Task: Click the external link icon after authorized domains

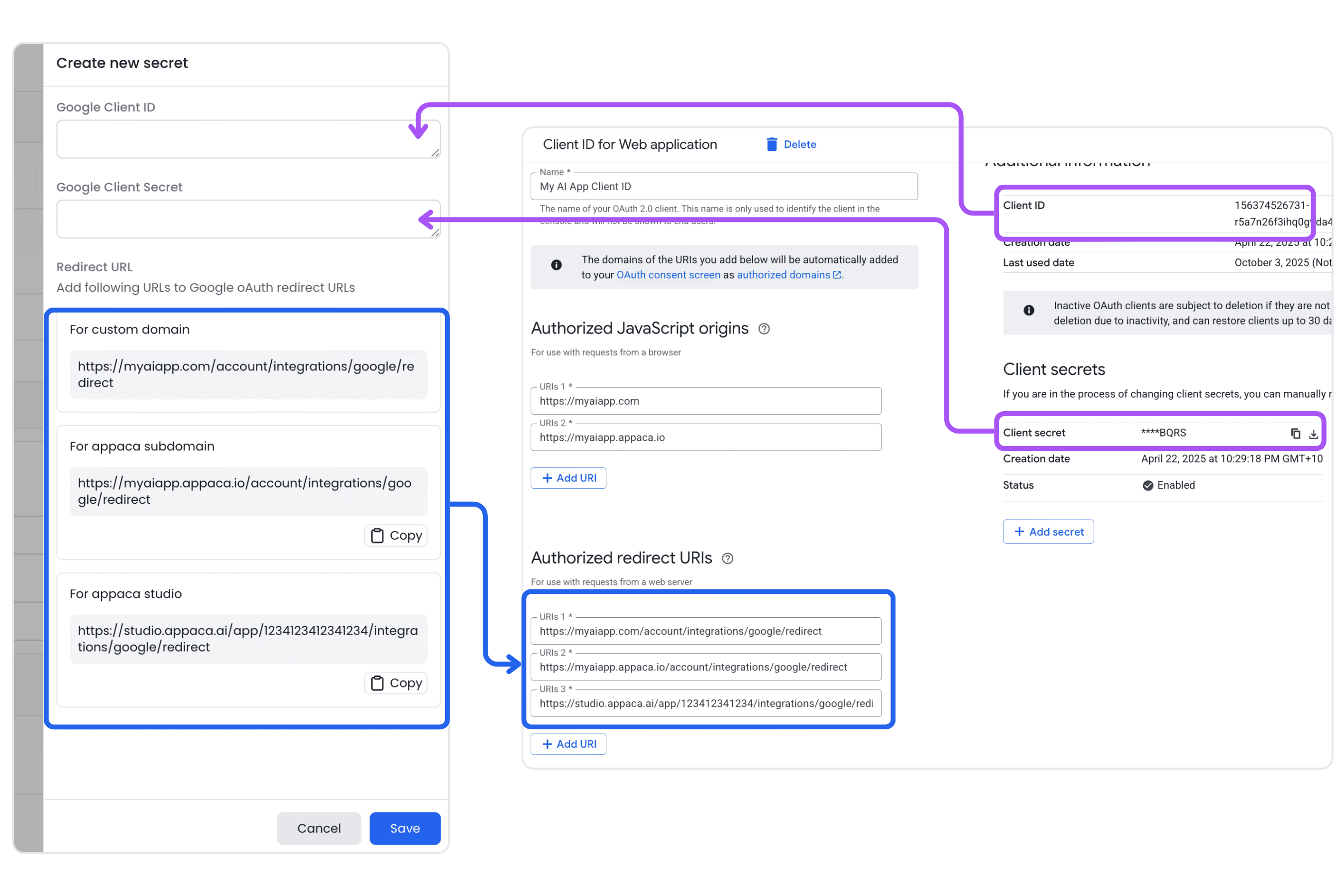Action: tap(838, 274)
